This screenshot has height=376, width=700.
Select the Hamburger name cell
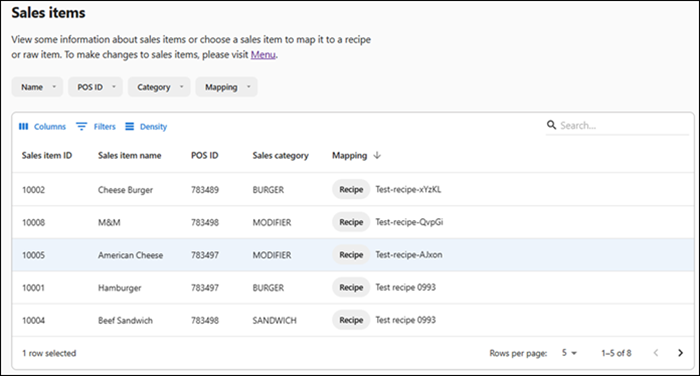point(120,288)
